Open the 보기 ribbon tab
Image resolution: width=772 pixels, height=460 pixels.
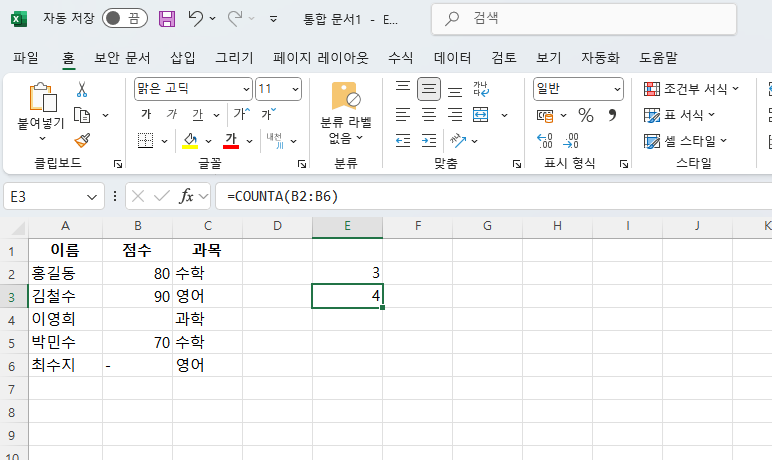click(x=548, y=58)
